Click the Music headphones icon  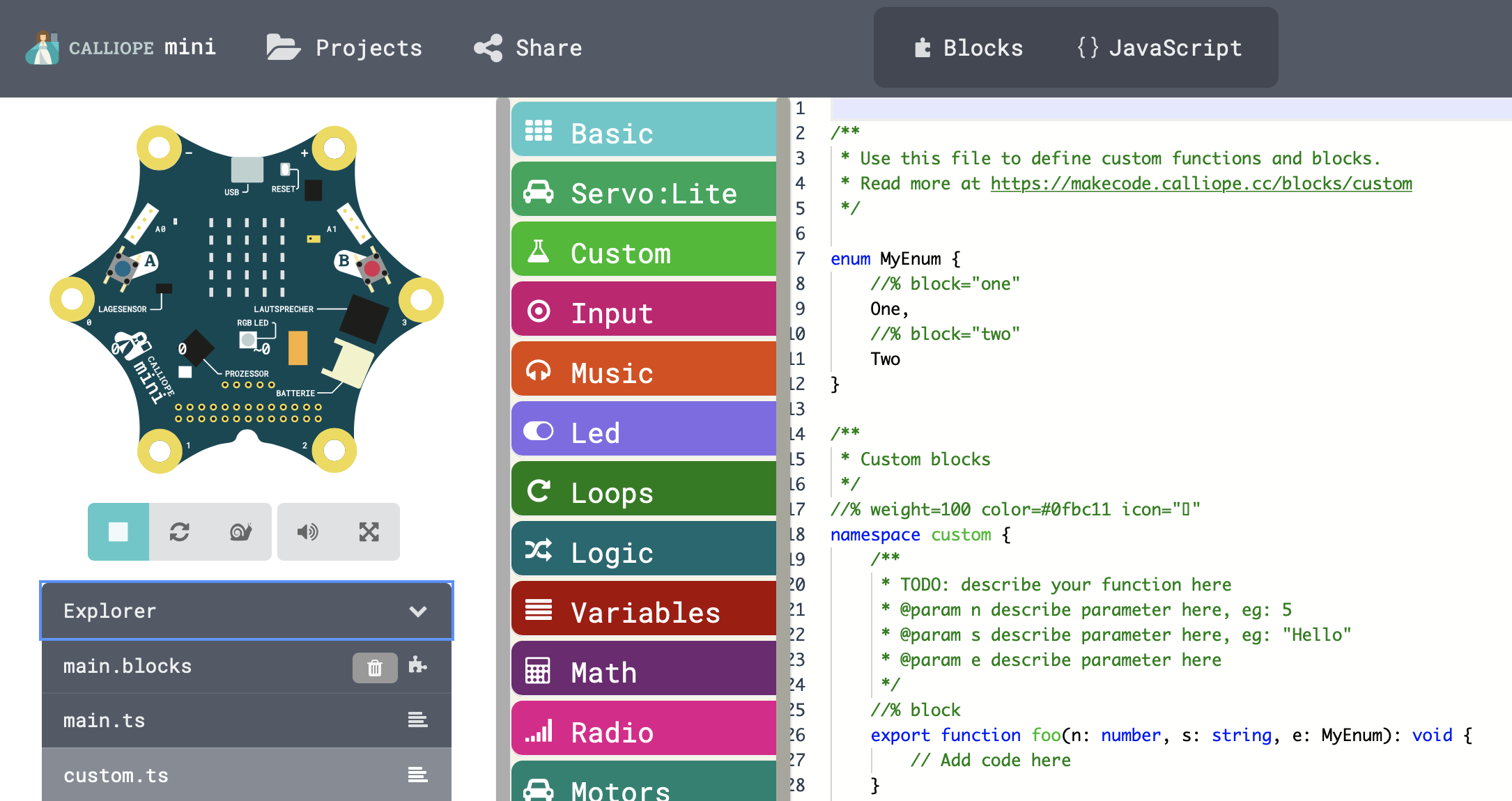pos(539,371)
